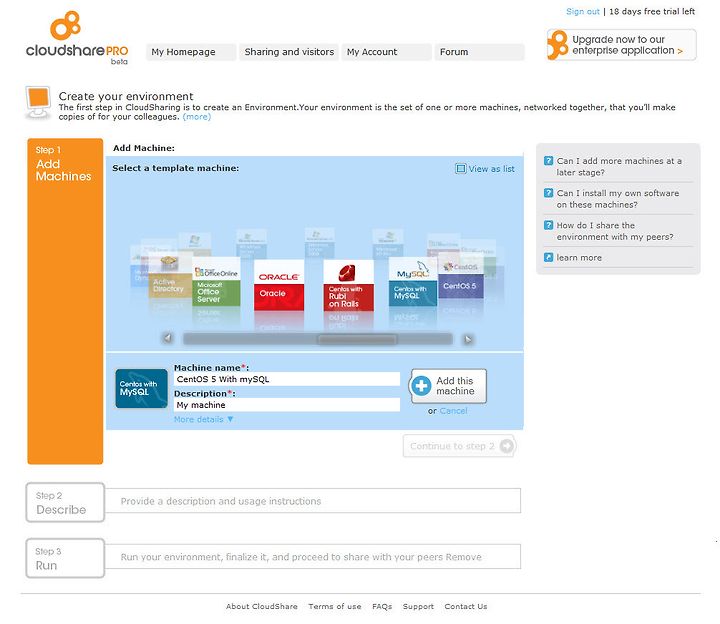Screen dimensions: 720x624
Task: Cancel adding the machine
Action: 453,411
